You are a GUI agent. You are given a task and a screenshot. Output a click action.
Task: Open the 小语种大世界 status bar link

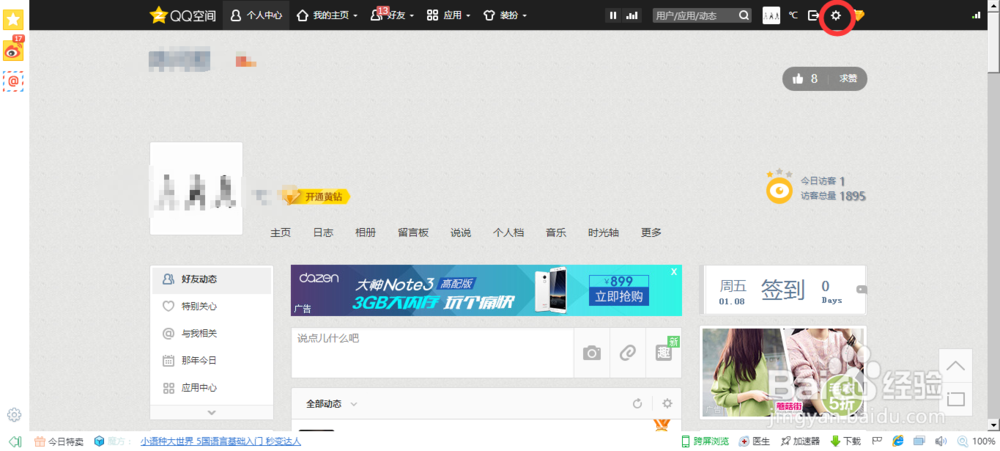(221, 441)
